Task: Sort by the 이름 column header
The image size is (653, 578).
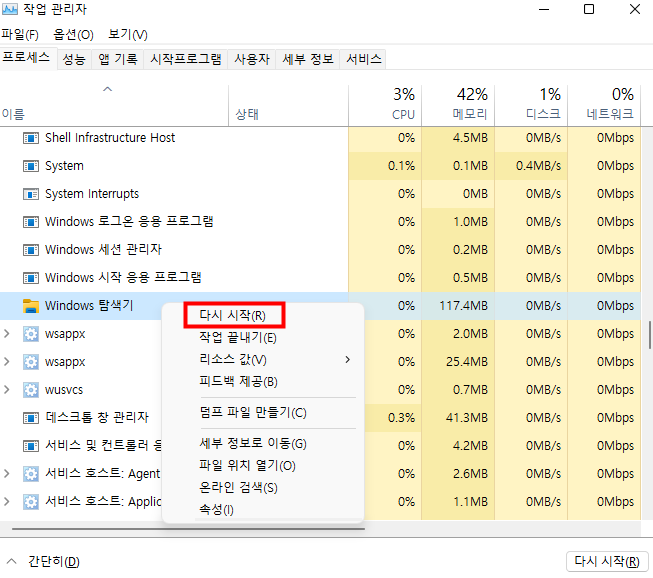Action: [114, 106]
